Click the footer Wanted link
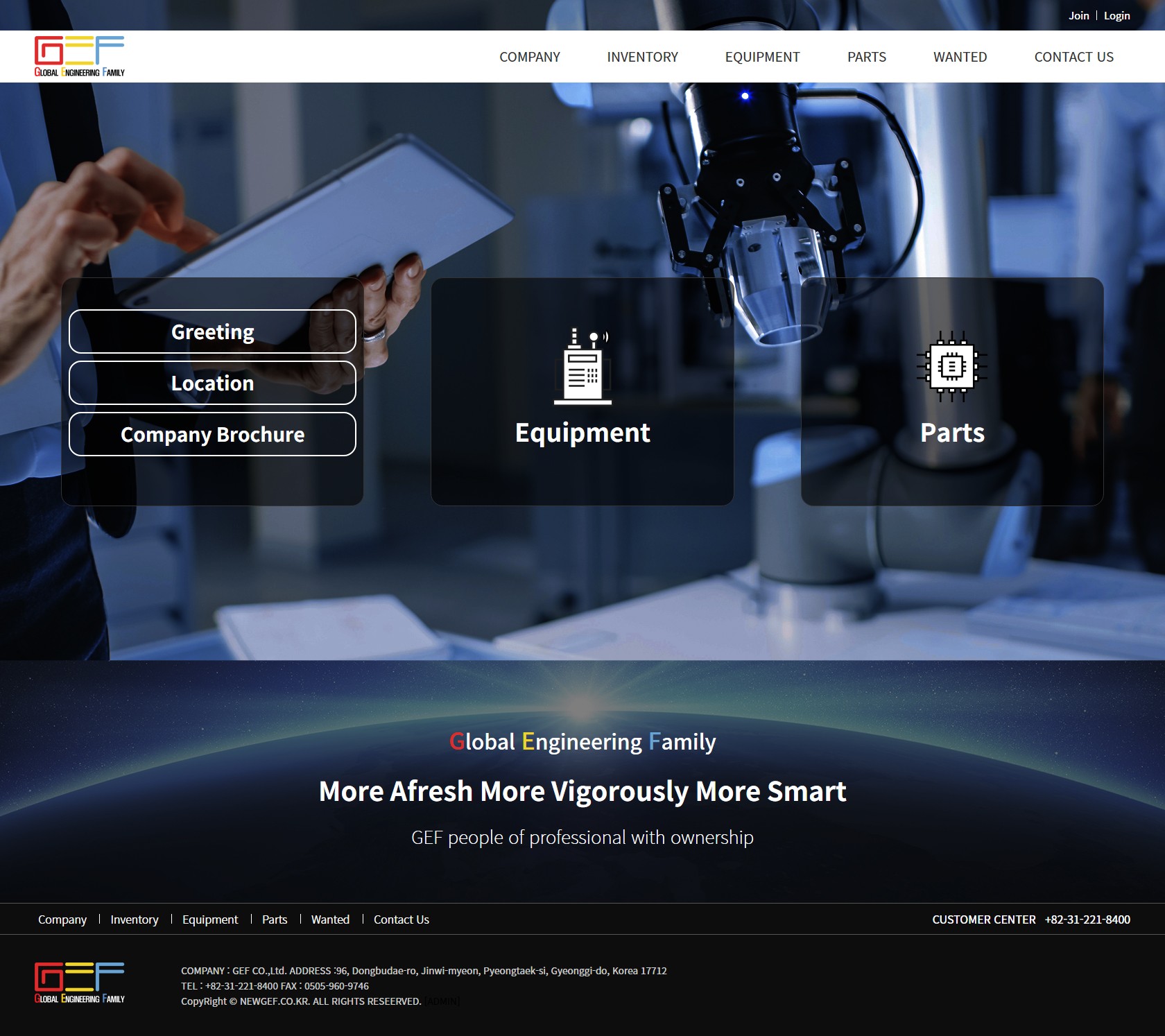The image size is (1165, 1036). [330, 920]
